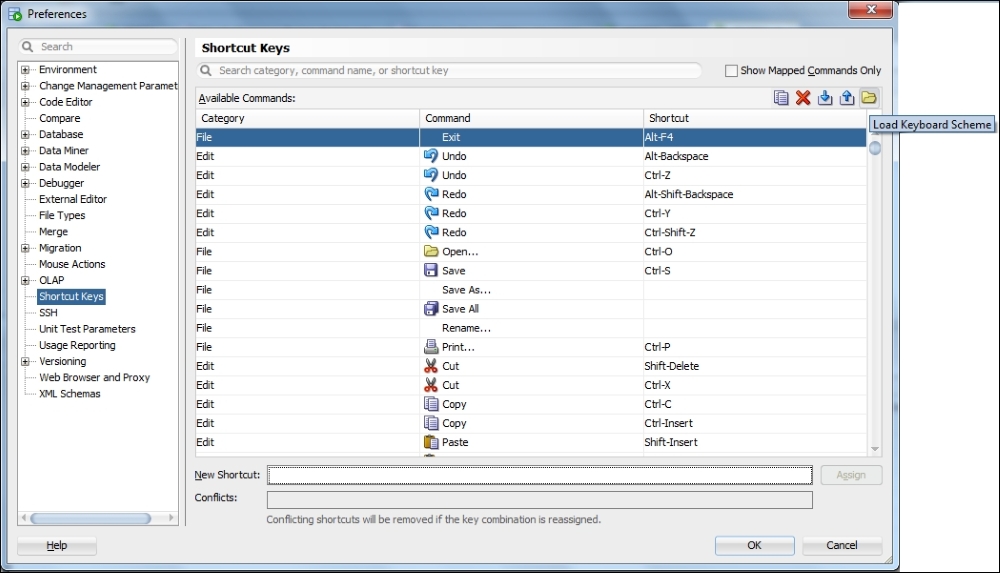Expand the Change Management Parameters node
Screen dimensions: 1000x573
point(25,86)
